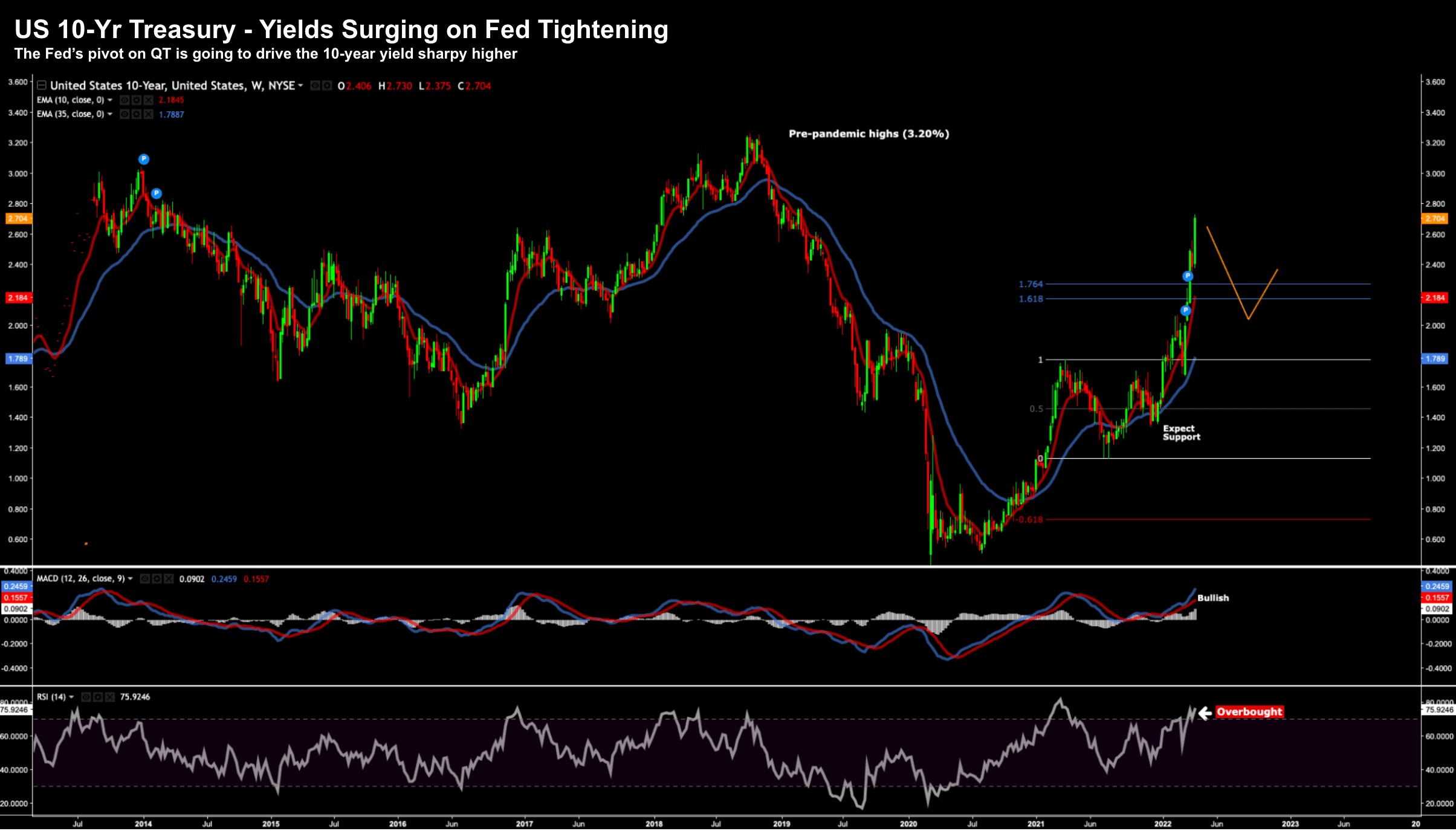Select the 1.618 Fibonacci level line label
Viewport: 1456px width, 831px height.
1031,299
